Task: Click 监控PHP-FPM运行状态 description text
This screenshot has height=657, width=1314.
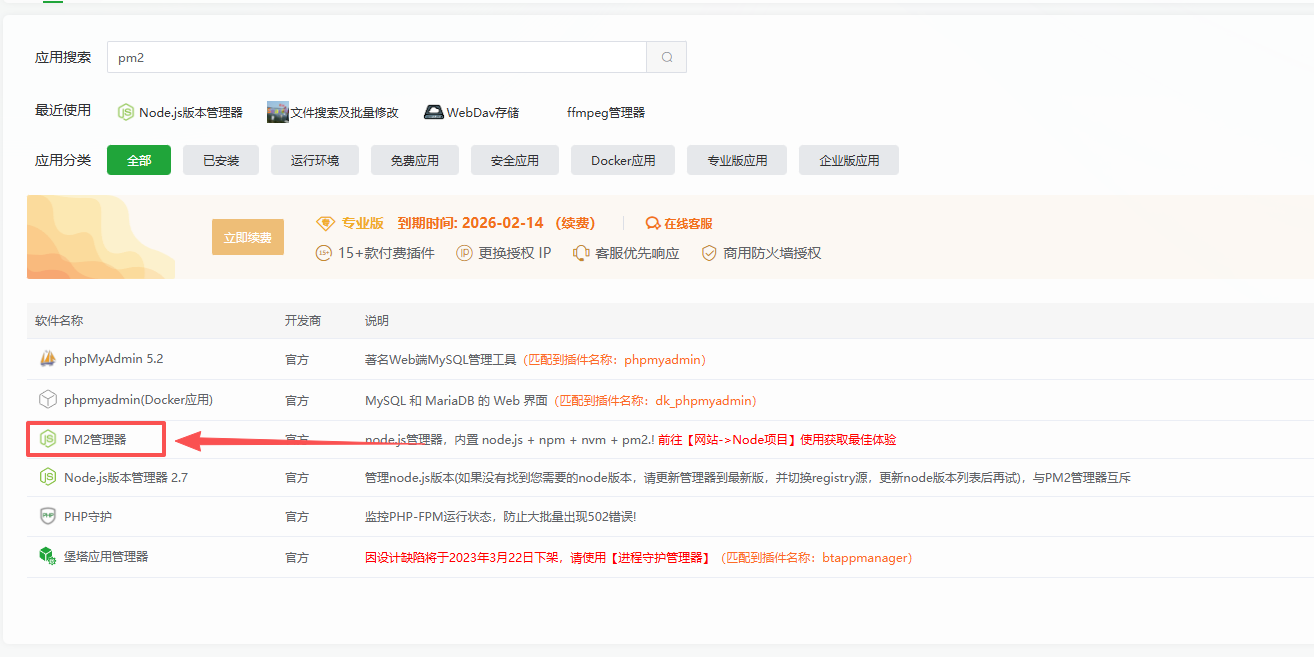Action: pos(500,517)
